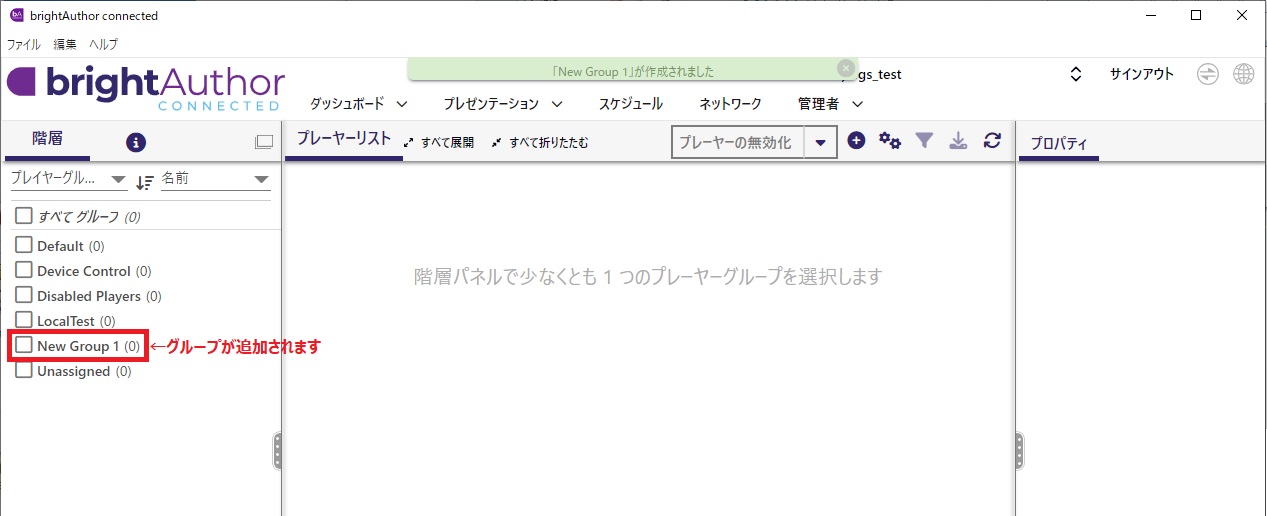Click the network transfer status icon
The image size is (1267, 516).
[x=1208, y=75]
